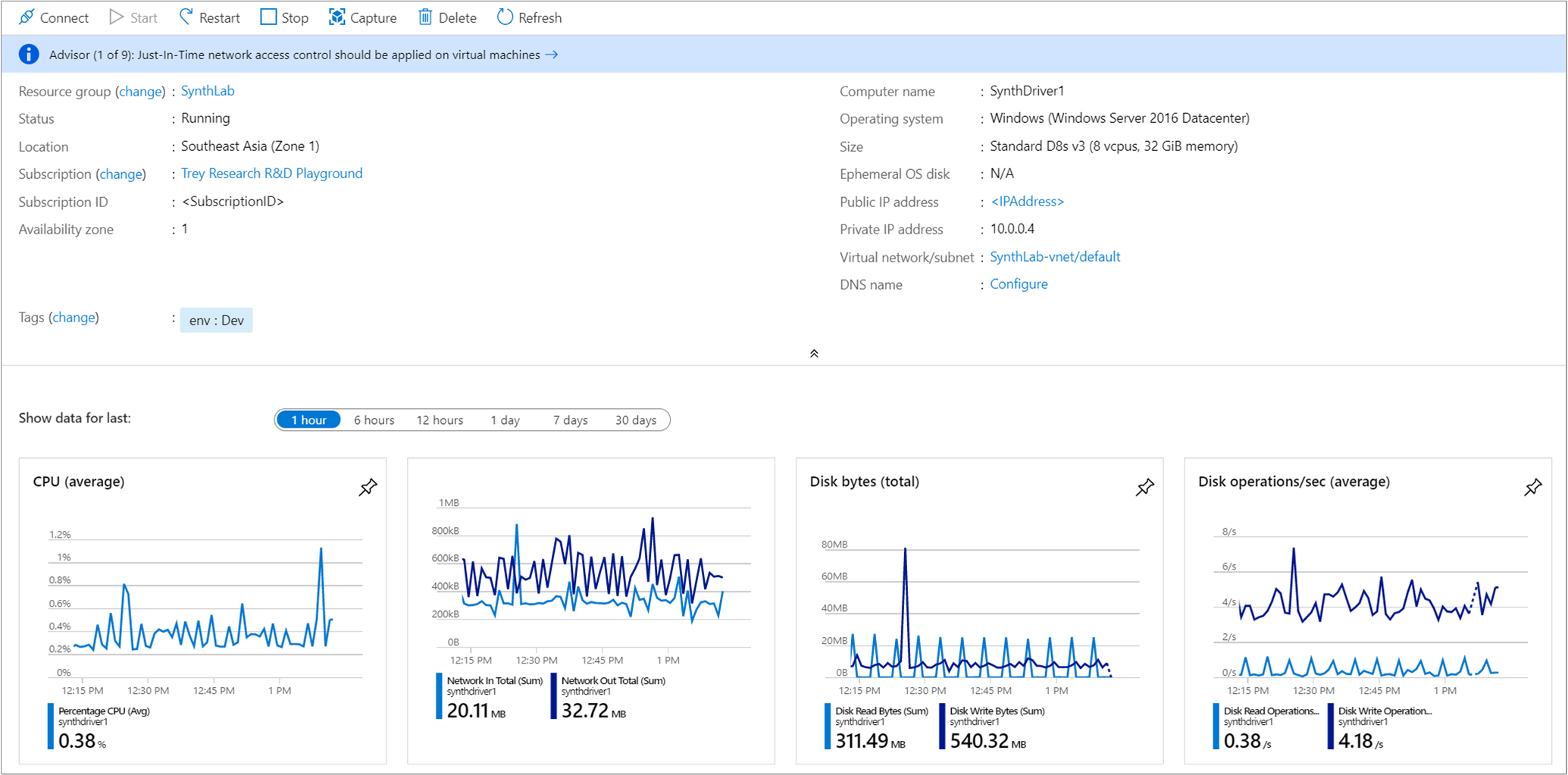Choose the 30 days time range

click(x=635, y=420)
